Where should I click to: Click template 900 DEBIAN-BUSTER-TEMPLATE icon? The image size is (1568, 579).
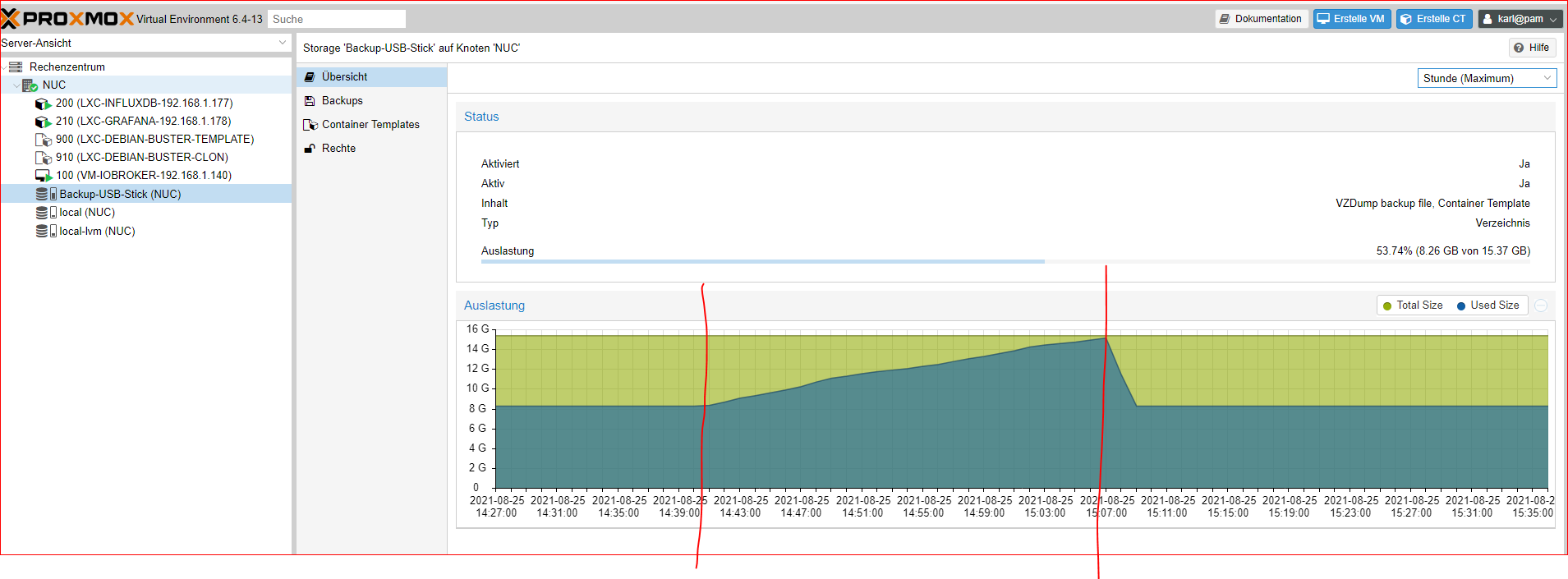pos(43,140)
